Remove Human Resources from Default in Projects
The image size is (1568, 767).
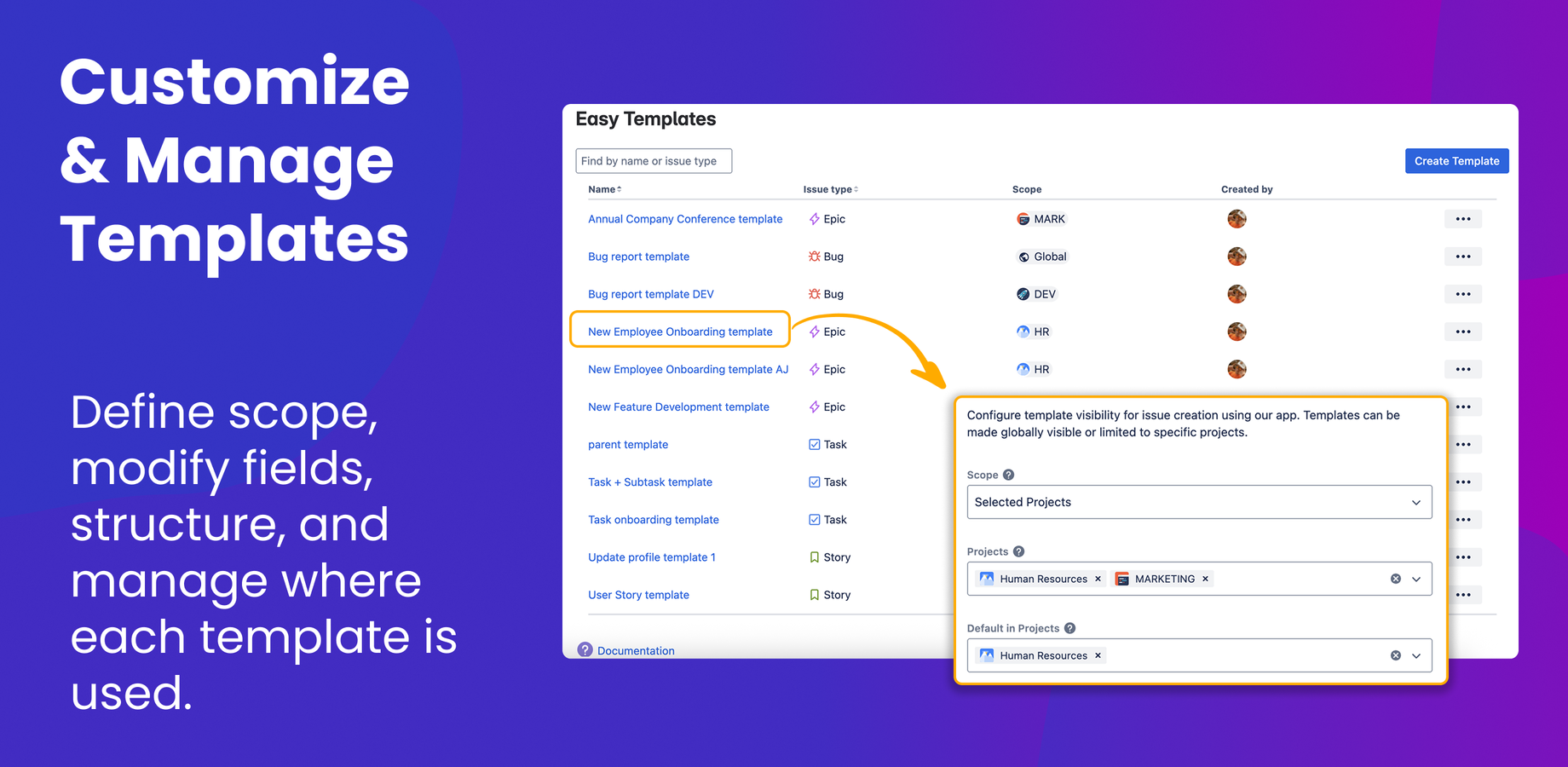click(1098, 655)
